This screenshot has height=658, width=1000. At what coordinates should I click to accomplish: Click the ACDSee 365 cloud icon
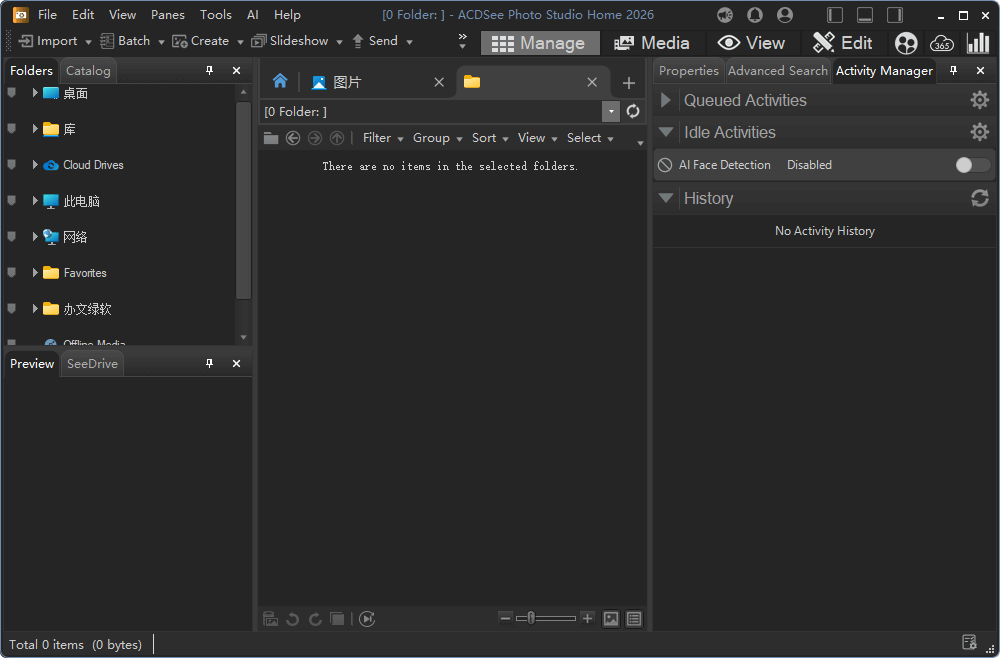941,43
